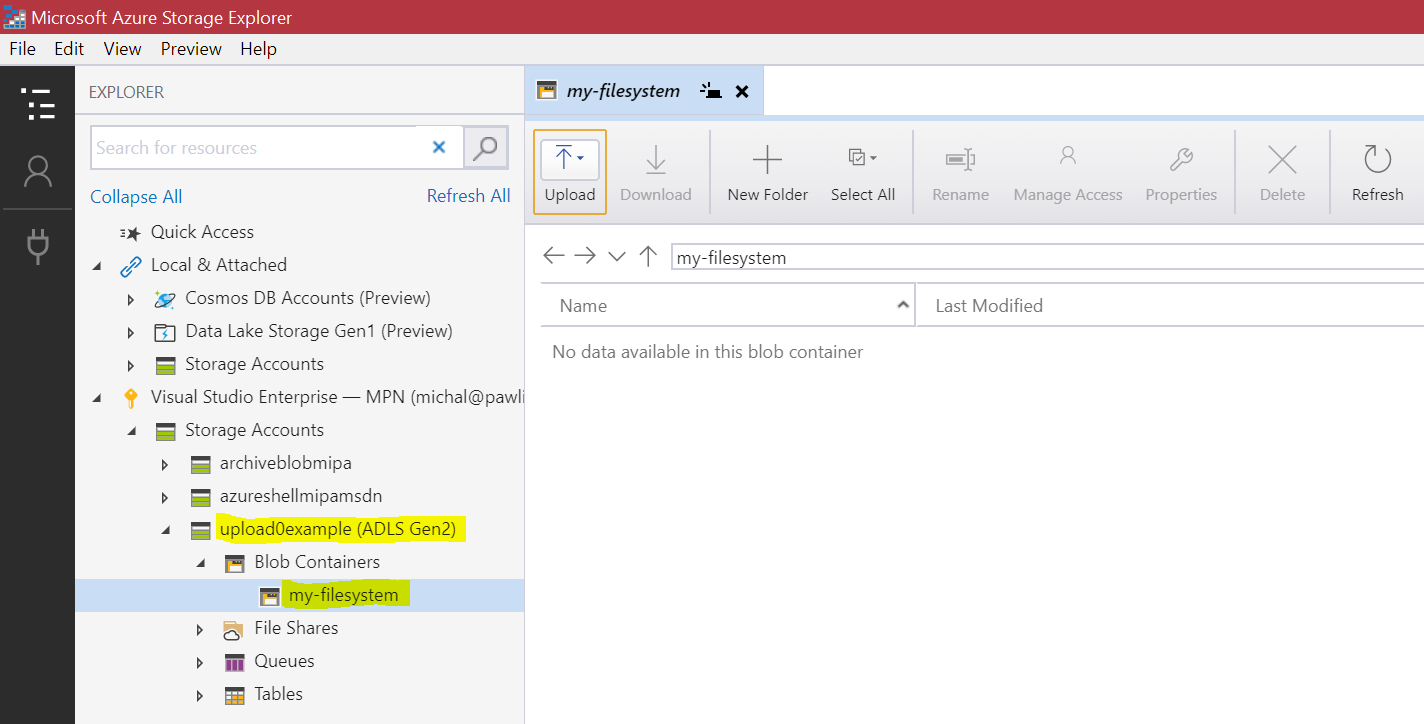Pin the my-filesystem tab
Viewport: 1424px width, 724px height.
point(710,90)
